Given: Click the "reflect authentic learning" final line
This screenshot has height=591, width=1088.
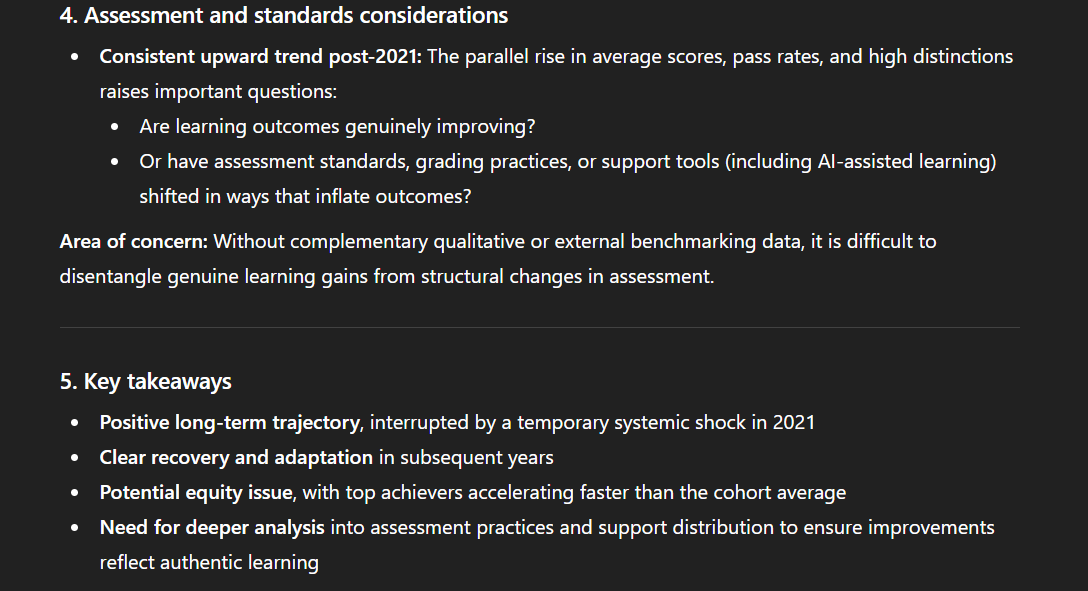Looking at the screenshot, I should click(209, 562).
